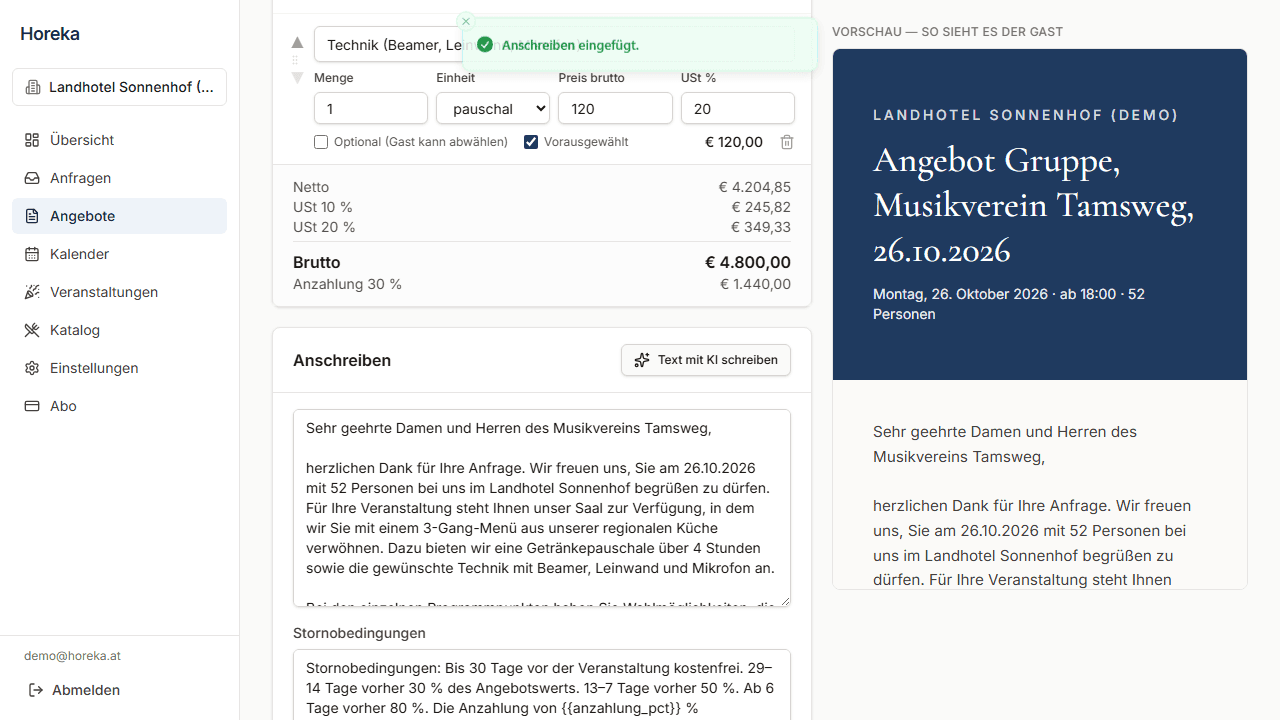Screen dimensions: 1280x720
Task: Delete the Technik position with trash icon
Action: pos(787,142)
